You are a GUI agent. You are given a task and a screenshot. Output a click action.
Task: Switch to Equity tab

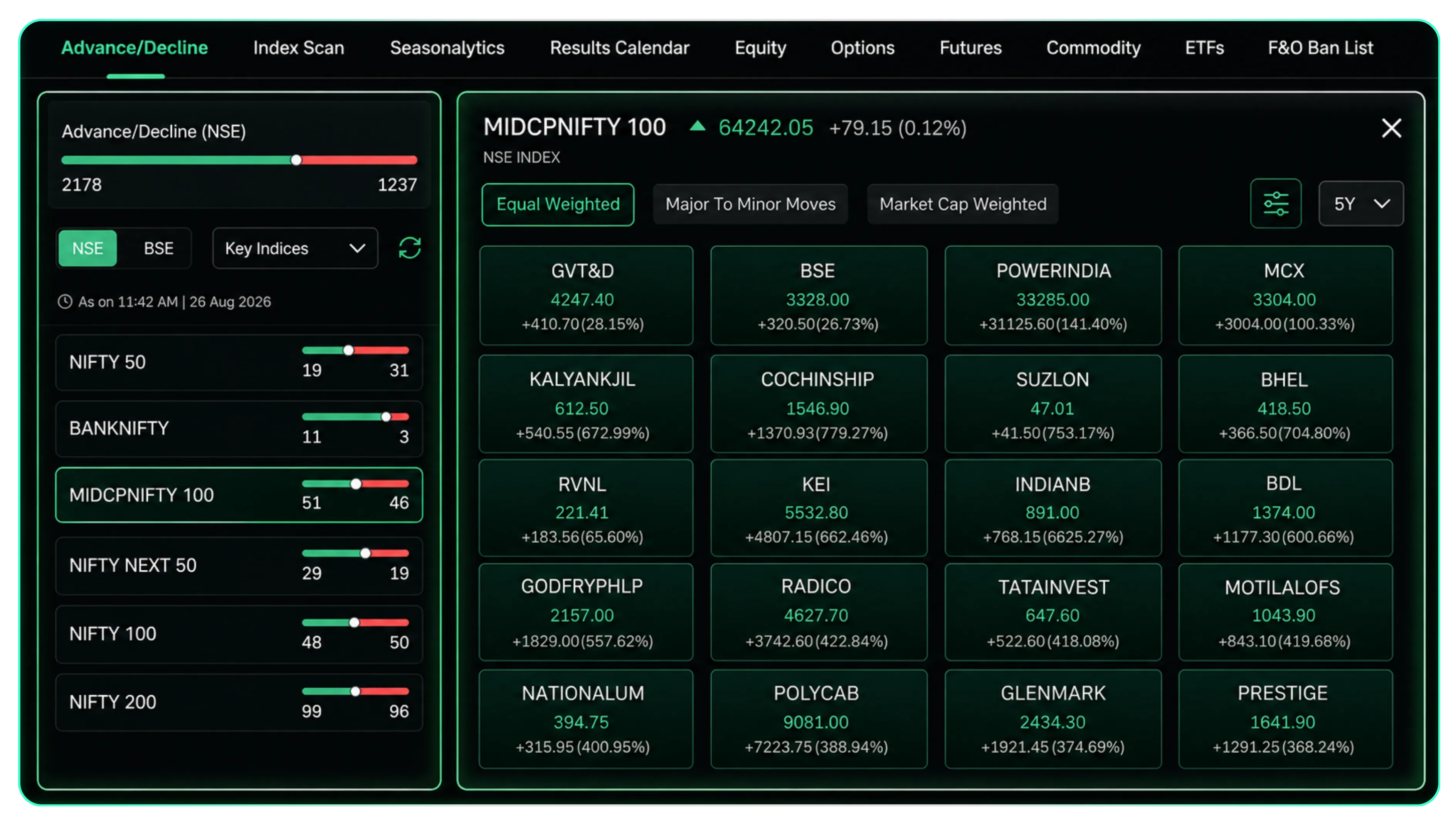tap(760, 48)
